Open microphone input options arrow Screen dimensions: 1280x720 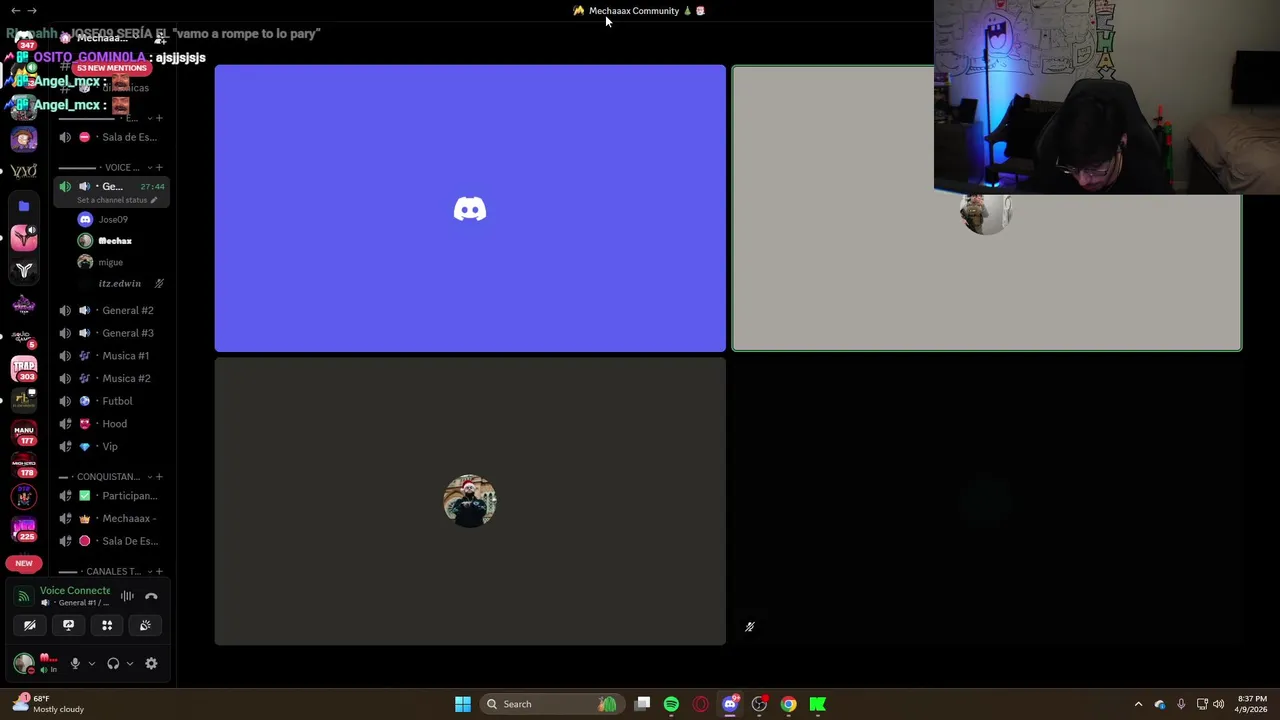click(91, 663)
